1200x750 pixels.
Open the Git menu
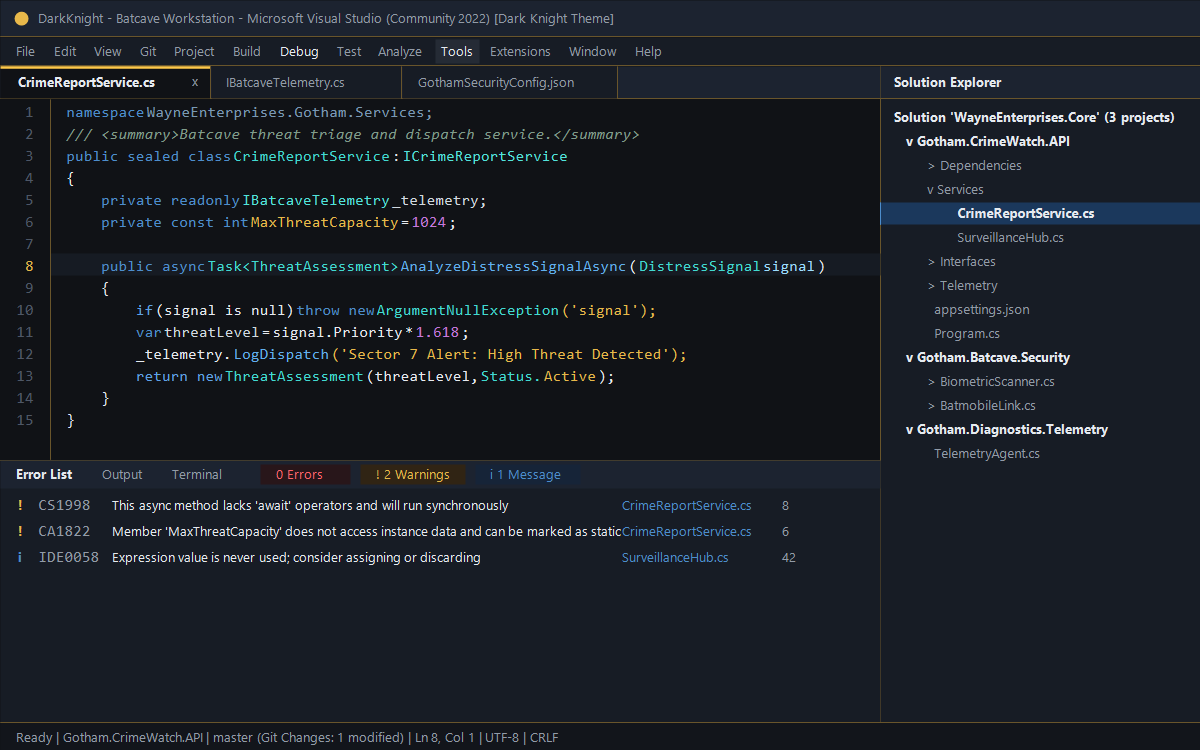(x=148, y=52)
